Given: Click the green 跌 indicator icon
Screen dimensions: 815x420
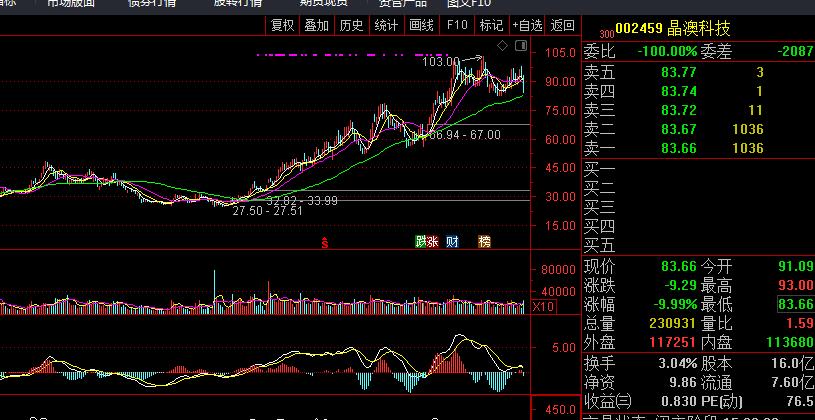Looking at the screenshot, I should click(420, 242).
